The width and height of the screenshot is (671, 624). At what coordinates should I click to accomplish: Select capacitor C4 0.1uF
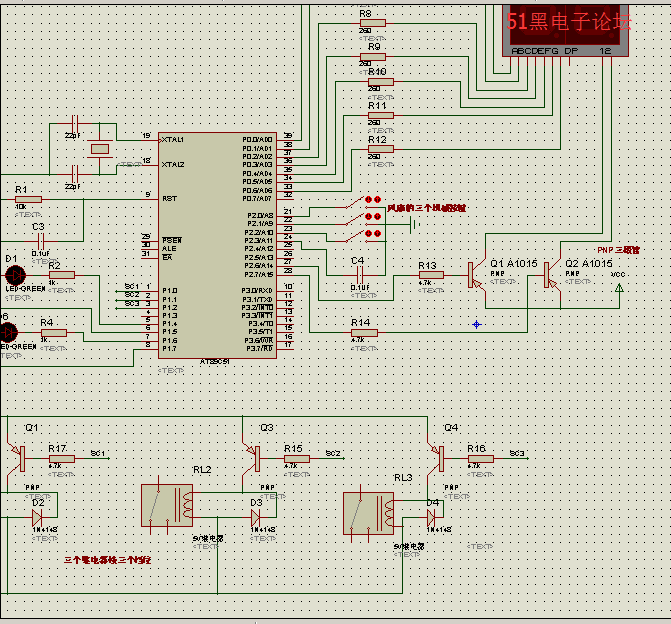click(360, 274)
